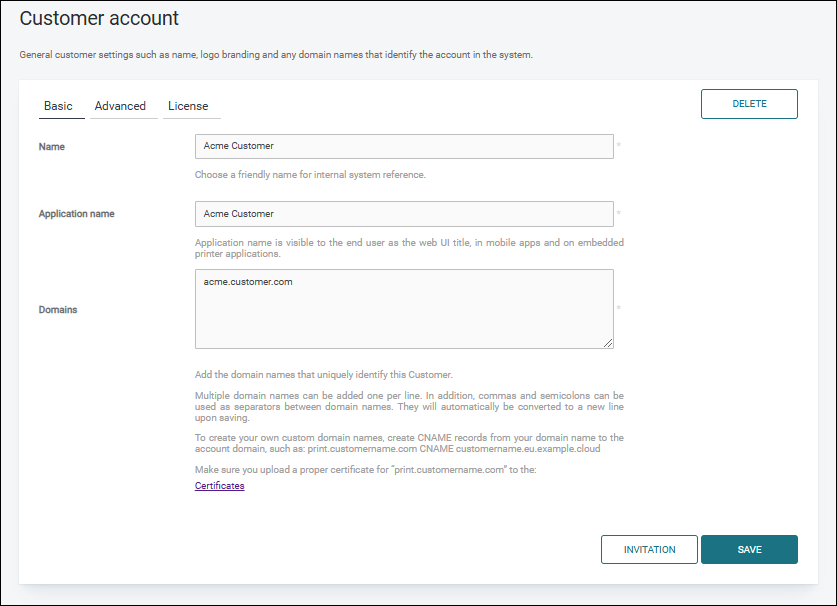Click the DELETE button

pyautogui.click(x=749, y=103)
